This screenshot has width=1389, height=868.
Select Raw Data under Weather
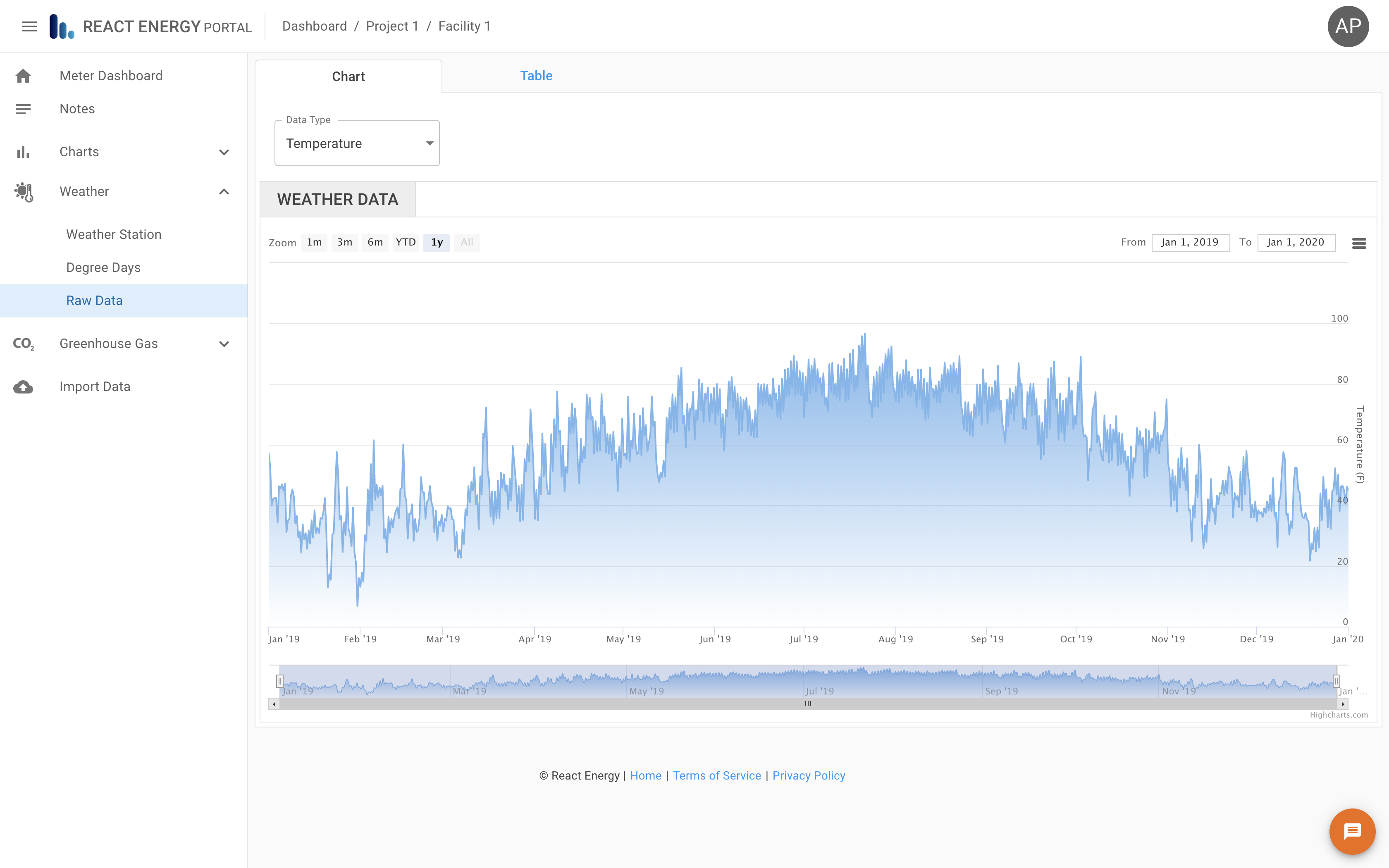point(93,300)
